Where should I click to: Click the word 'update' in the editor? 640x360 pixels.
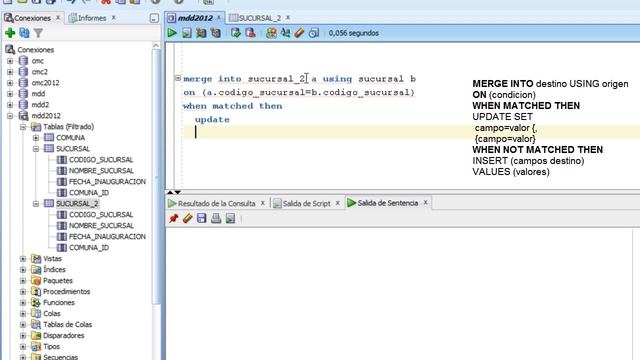click(x=212, y=120)
